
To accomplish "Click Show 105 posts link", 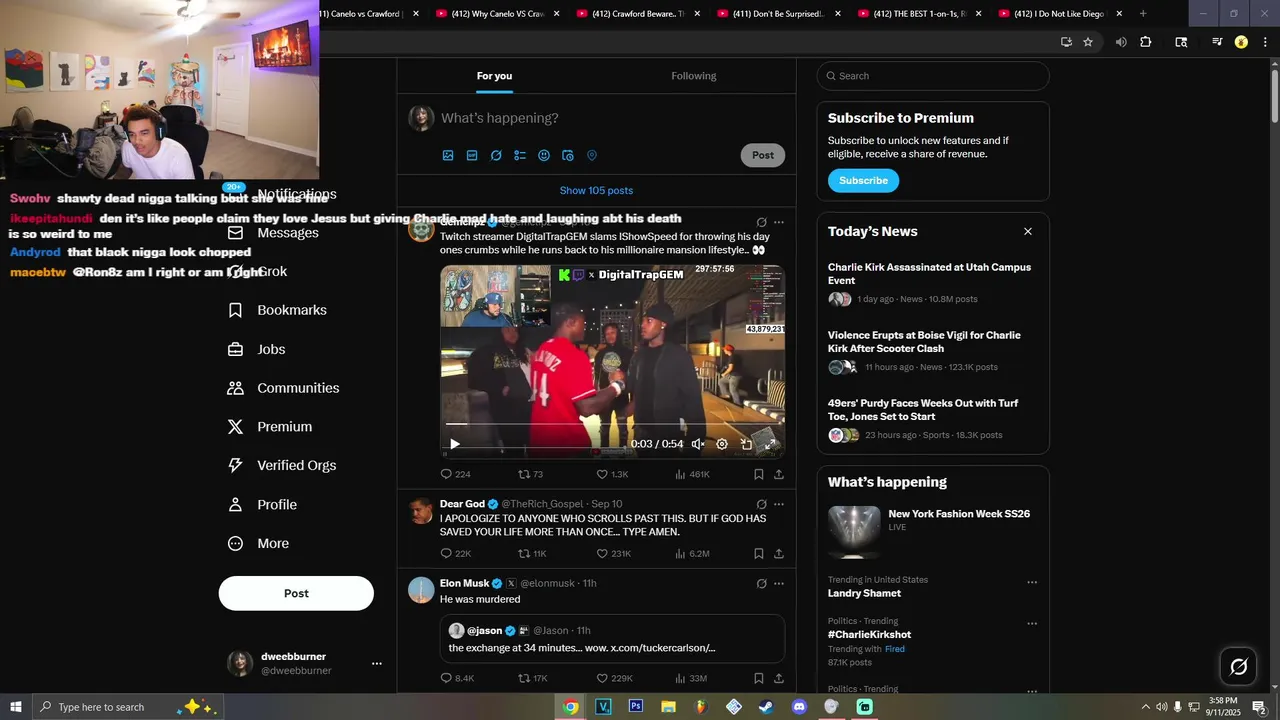I will 596,190.
